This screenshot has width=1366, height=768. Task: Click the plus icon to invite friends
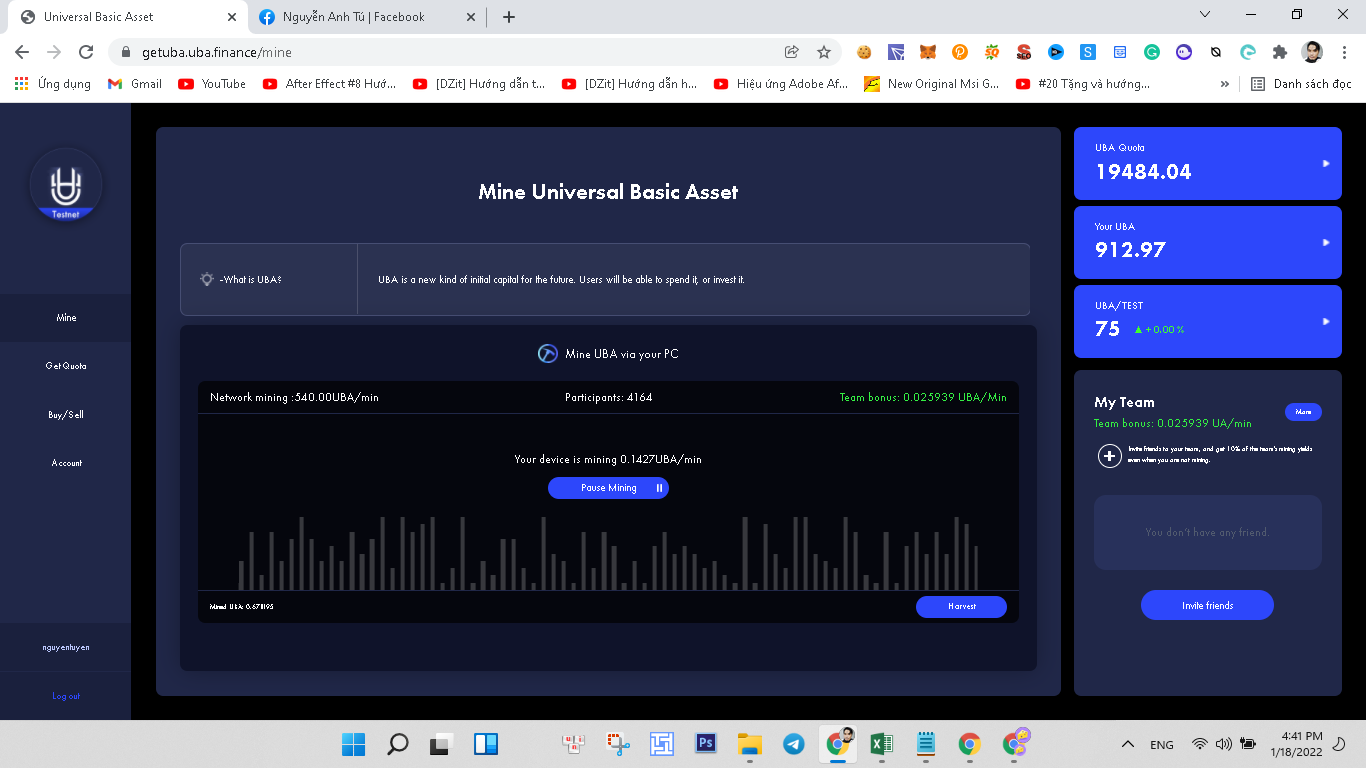click(1109, 456)
